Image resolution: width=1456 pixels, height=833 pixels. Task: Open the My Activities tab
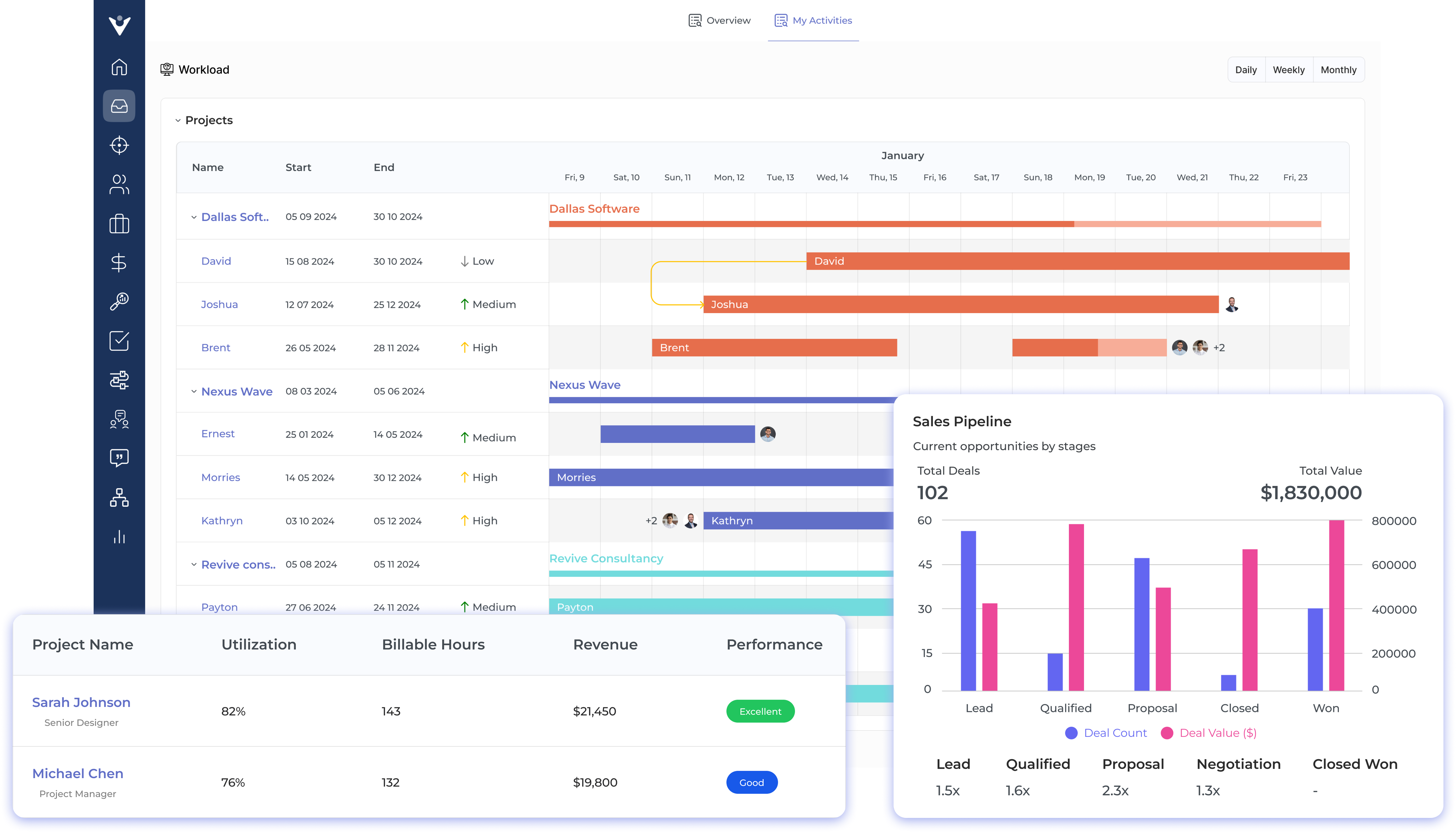coord(813,20)
